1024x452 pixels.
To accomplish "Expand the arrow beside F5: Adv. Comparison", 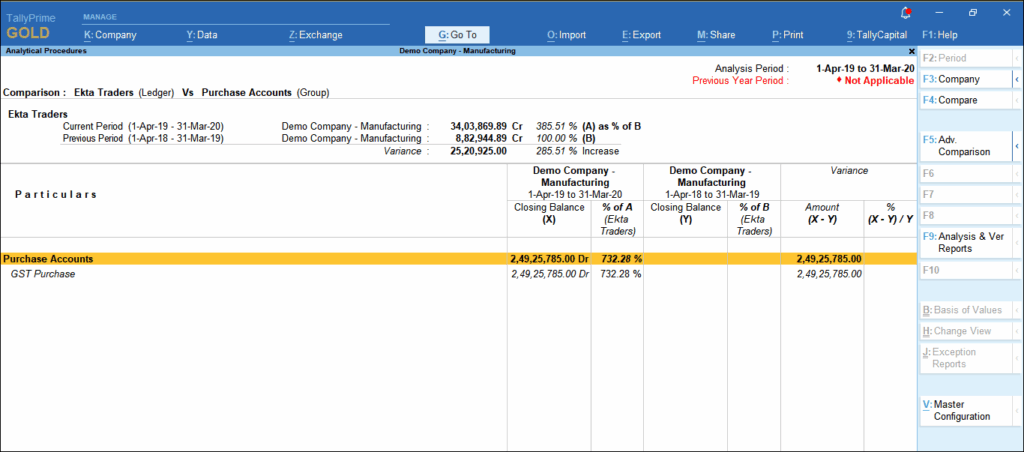I will 1017,146.
